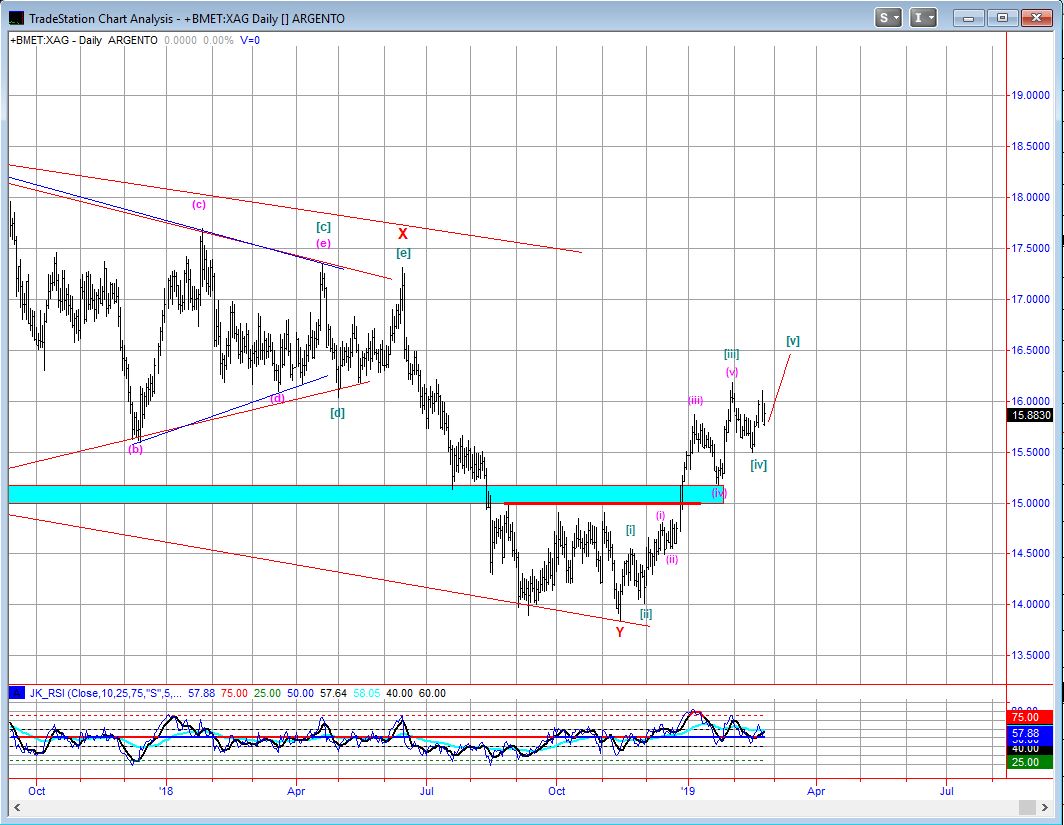
Task: Click the 17.5000 price axis label
Action: click(1030, 248)
